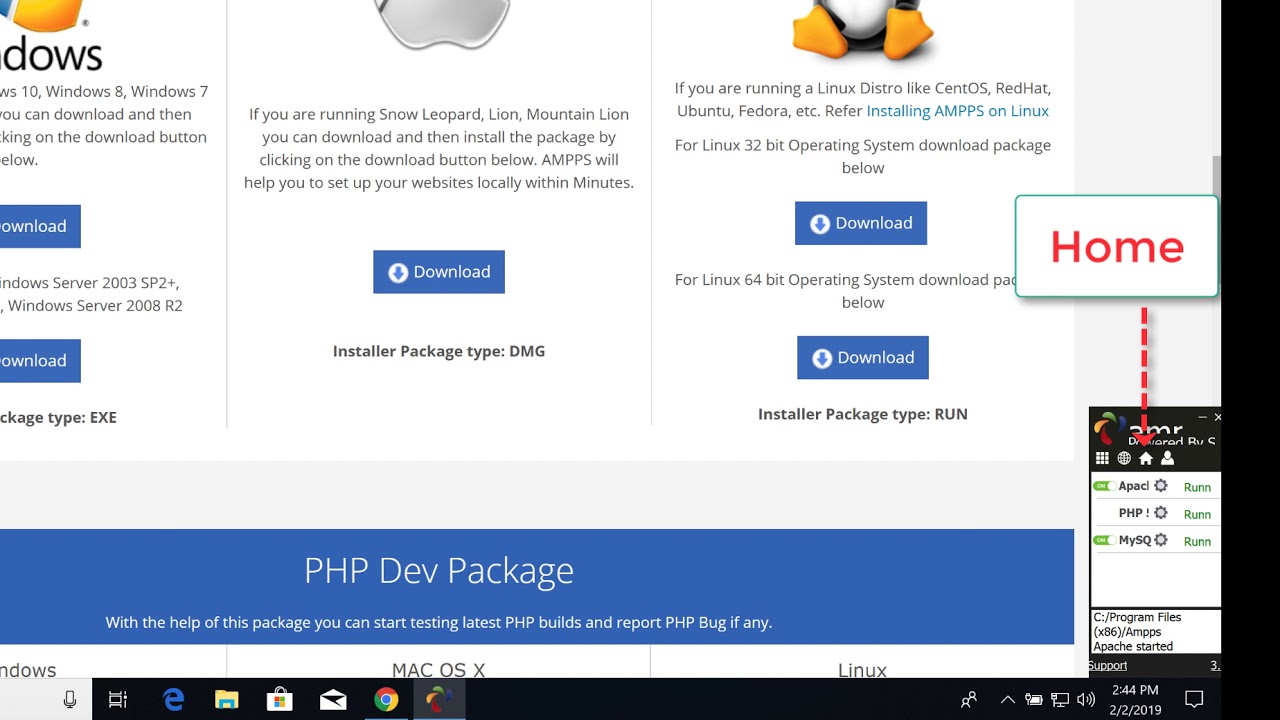Click the Support link in AMPPS panel

click(x=1108, y=666)
